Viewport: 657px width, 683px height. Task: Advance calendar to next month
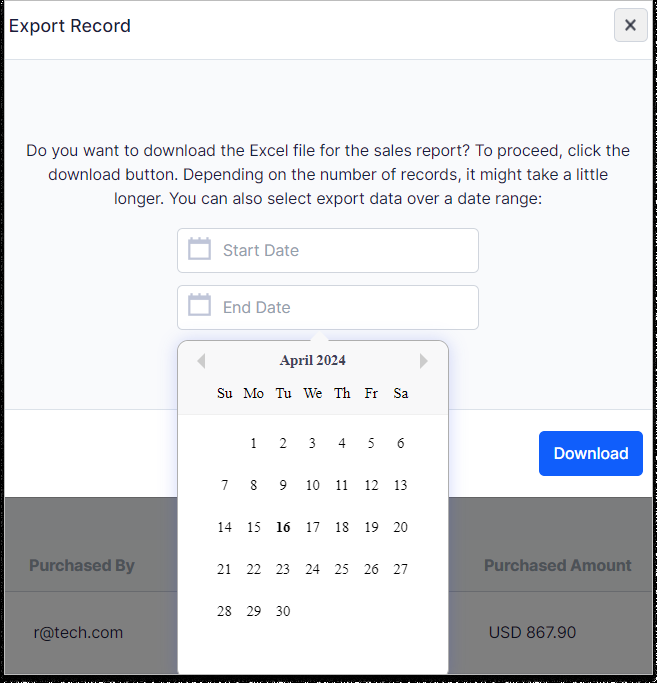click(x=423, y=361)
